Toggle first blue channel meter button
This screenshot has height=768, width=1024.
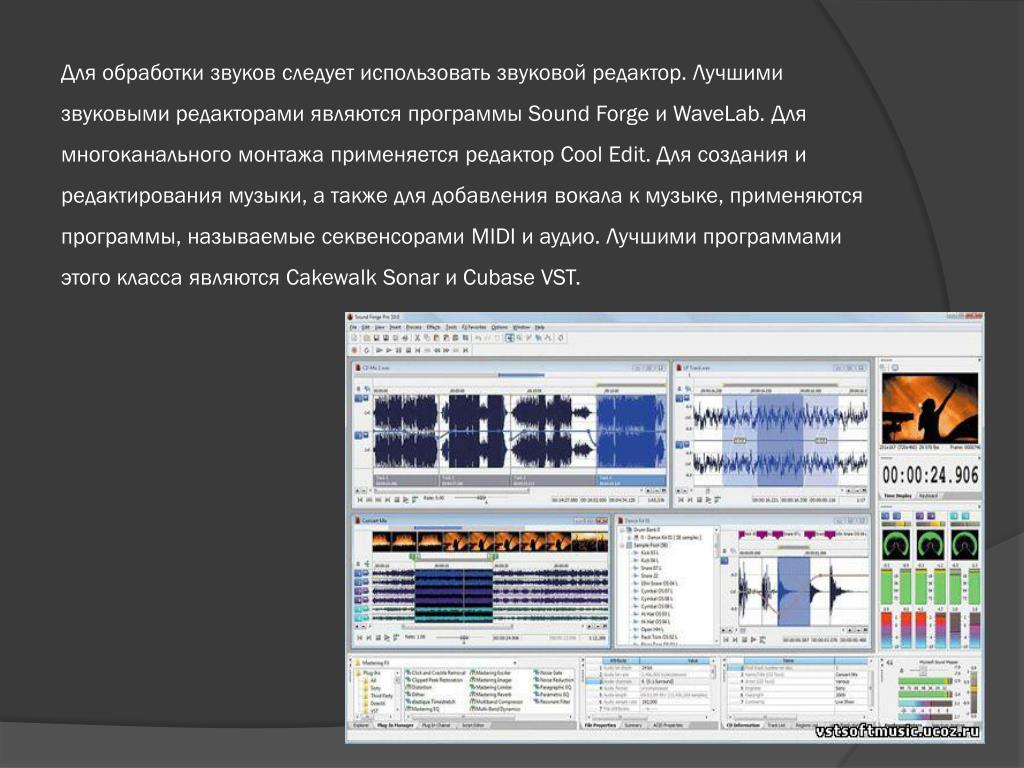pos(885,516)
